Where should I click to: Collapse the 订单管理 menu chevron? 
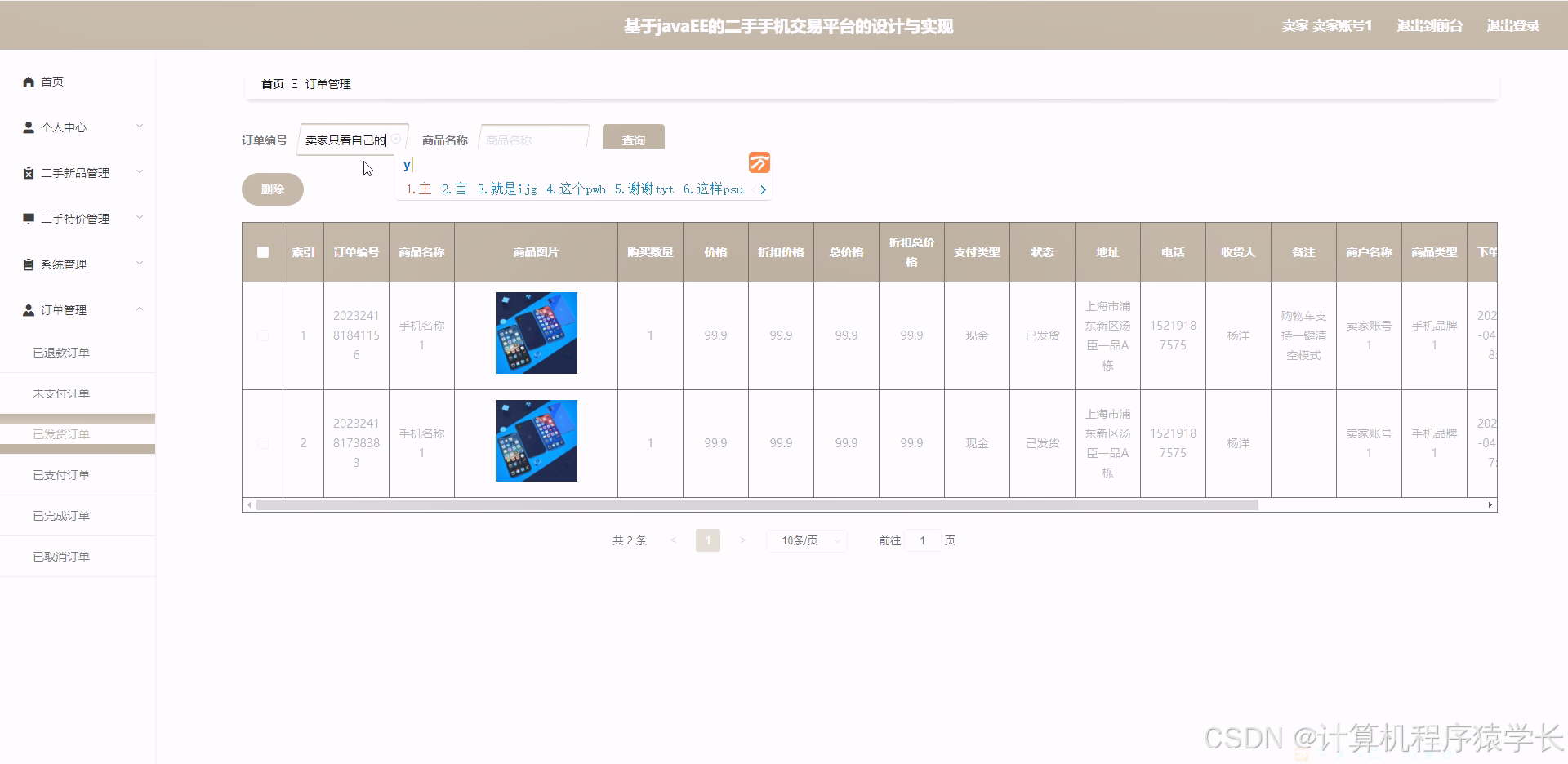click(x=140, y=309)
